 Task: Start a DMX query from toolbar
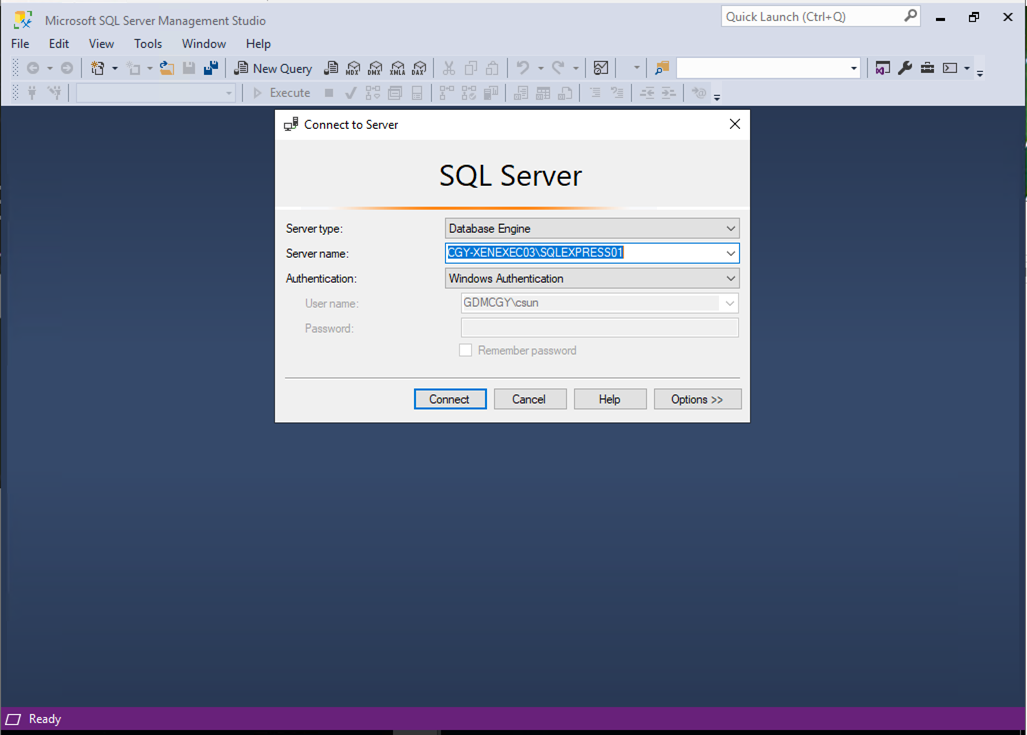coord(375,68)
